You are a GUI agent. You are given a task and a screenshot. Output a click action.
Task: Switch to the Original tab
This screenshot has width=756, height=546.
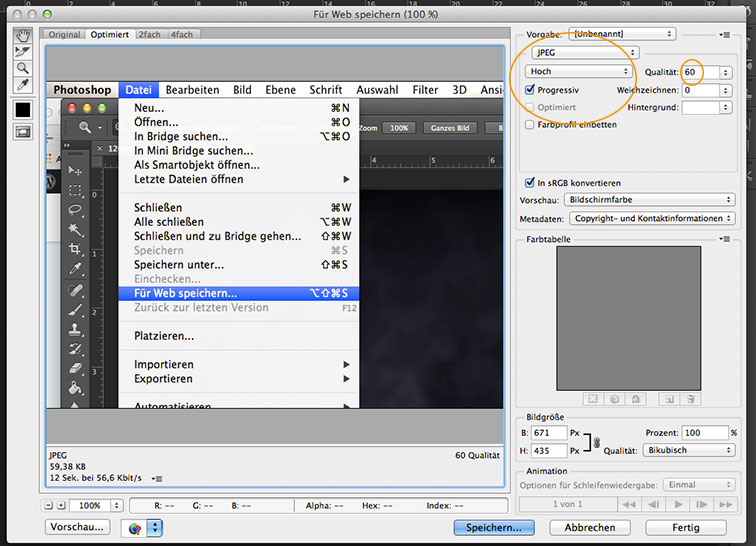pyautogui.click(x=64, y=34)
